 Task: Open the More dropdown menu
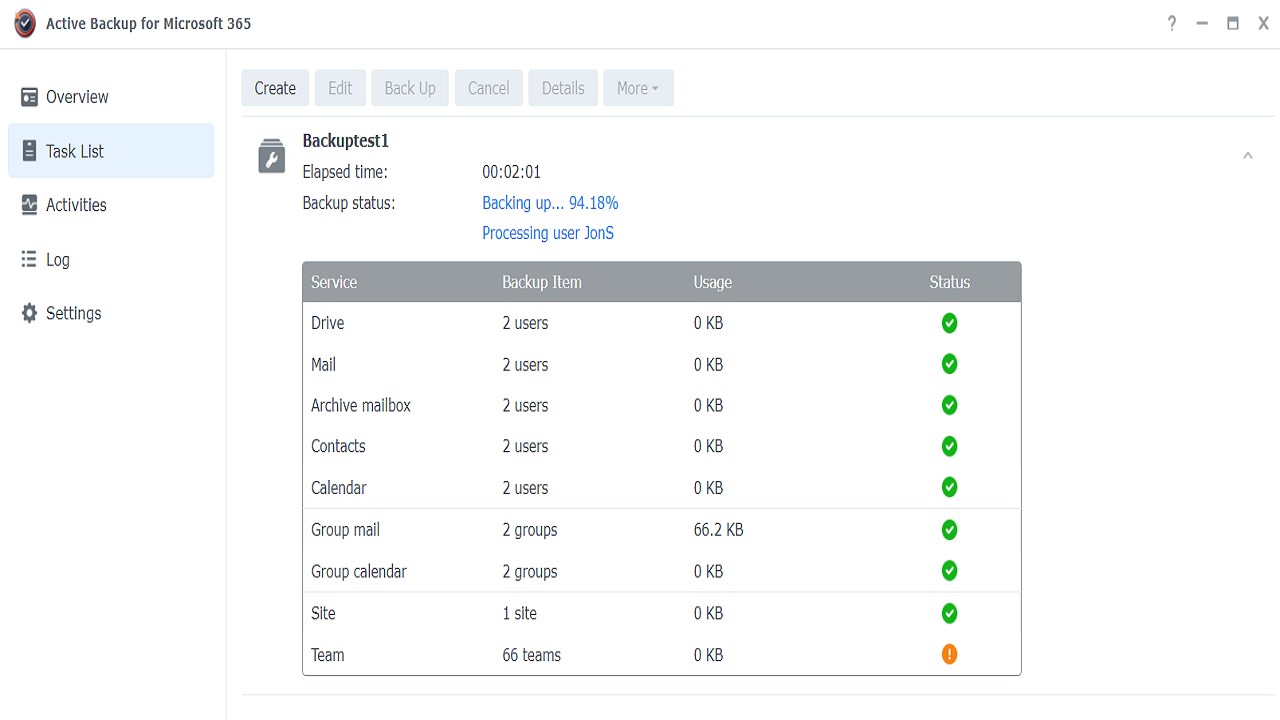pyautogui.click(x=638, y=88)
